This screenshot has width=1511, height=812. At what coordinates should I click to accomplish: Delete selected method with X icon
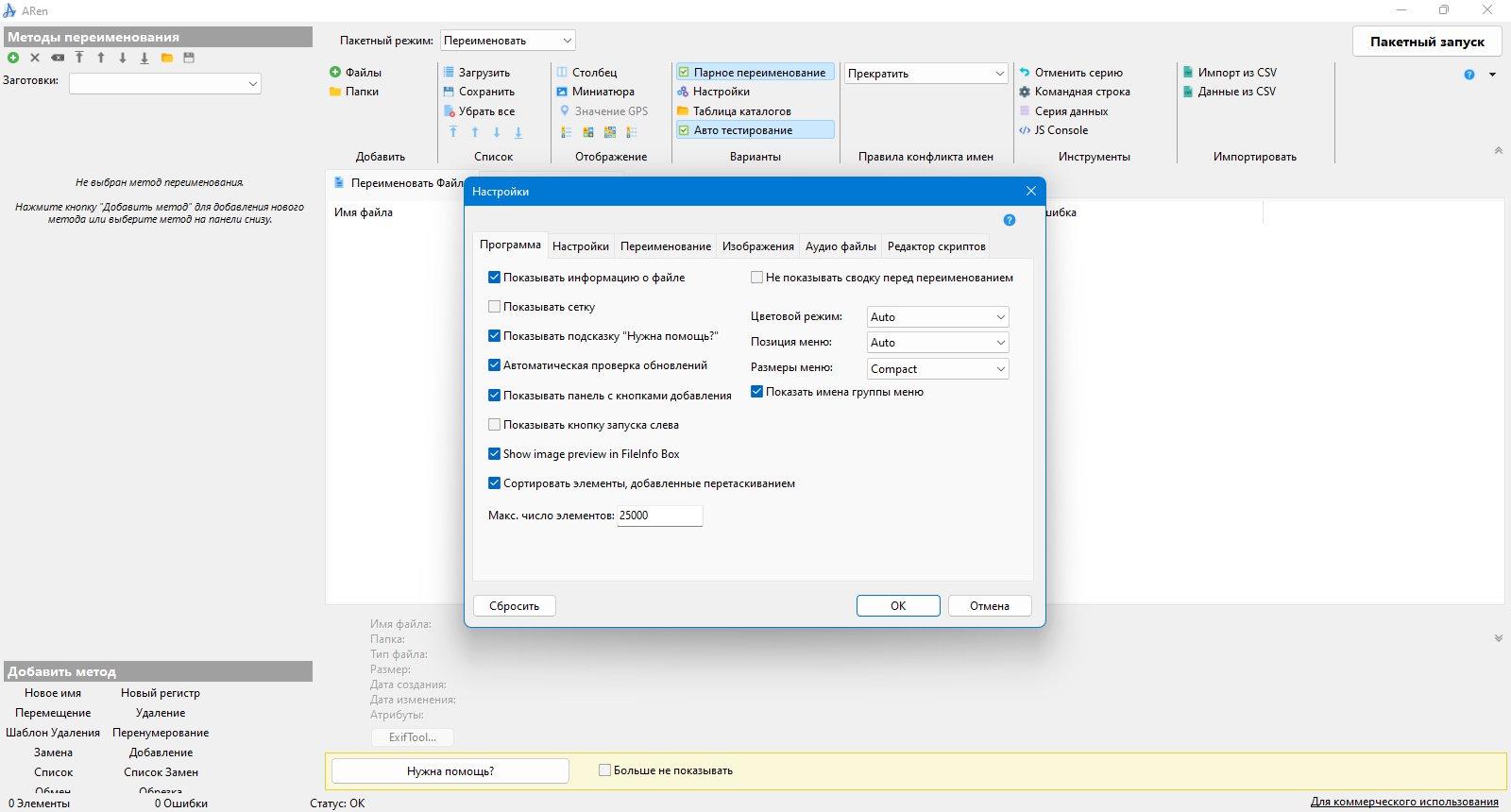[35, 58]
